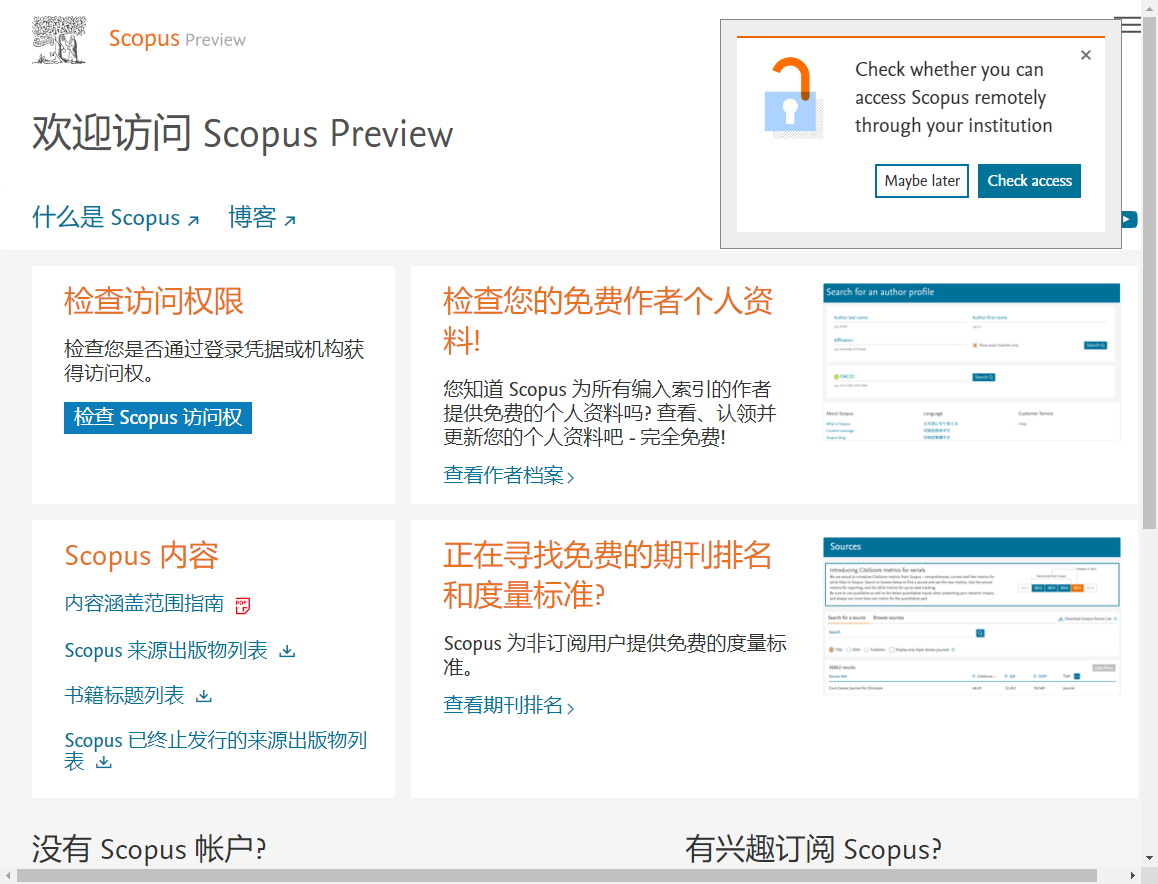Click 没有 Scopus 帐户? heading

point(148,849)
